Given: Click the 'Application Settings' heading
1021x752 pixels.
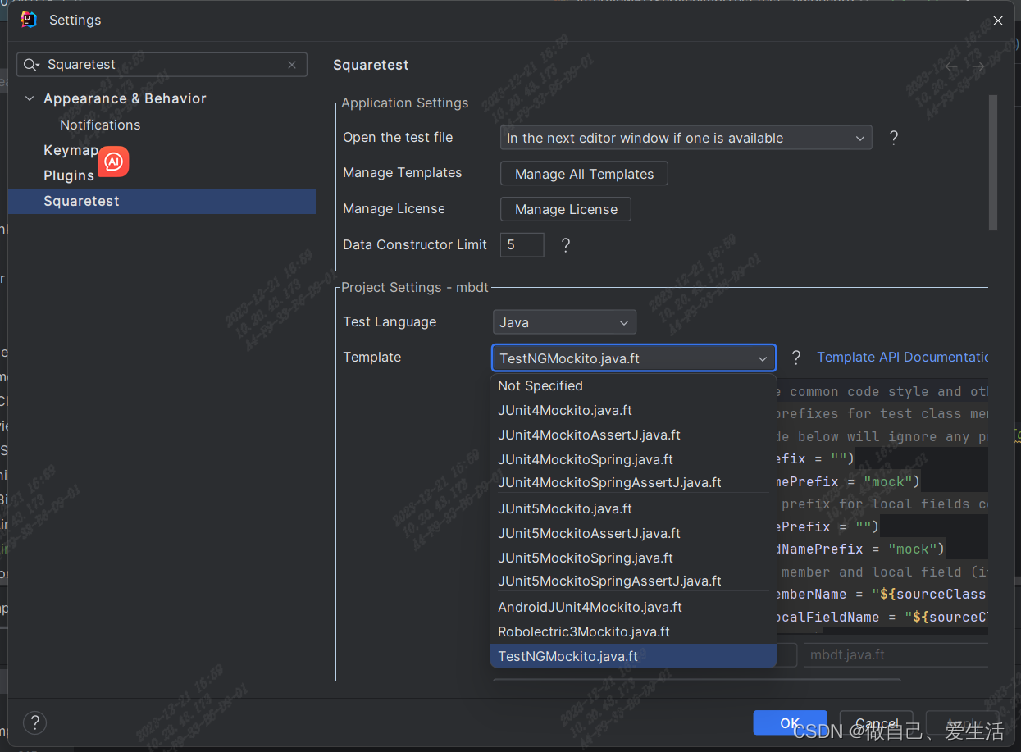Looking at the screenshot, I should (x=404, y=103).
